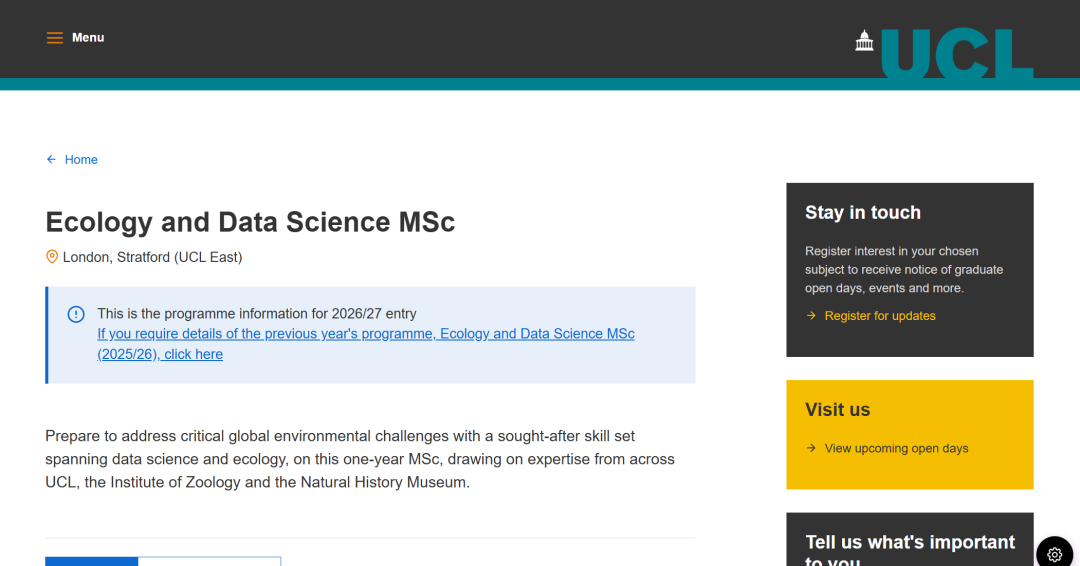
Task: Click the location pin icon
Action: point(52,257)
